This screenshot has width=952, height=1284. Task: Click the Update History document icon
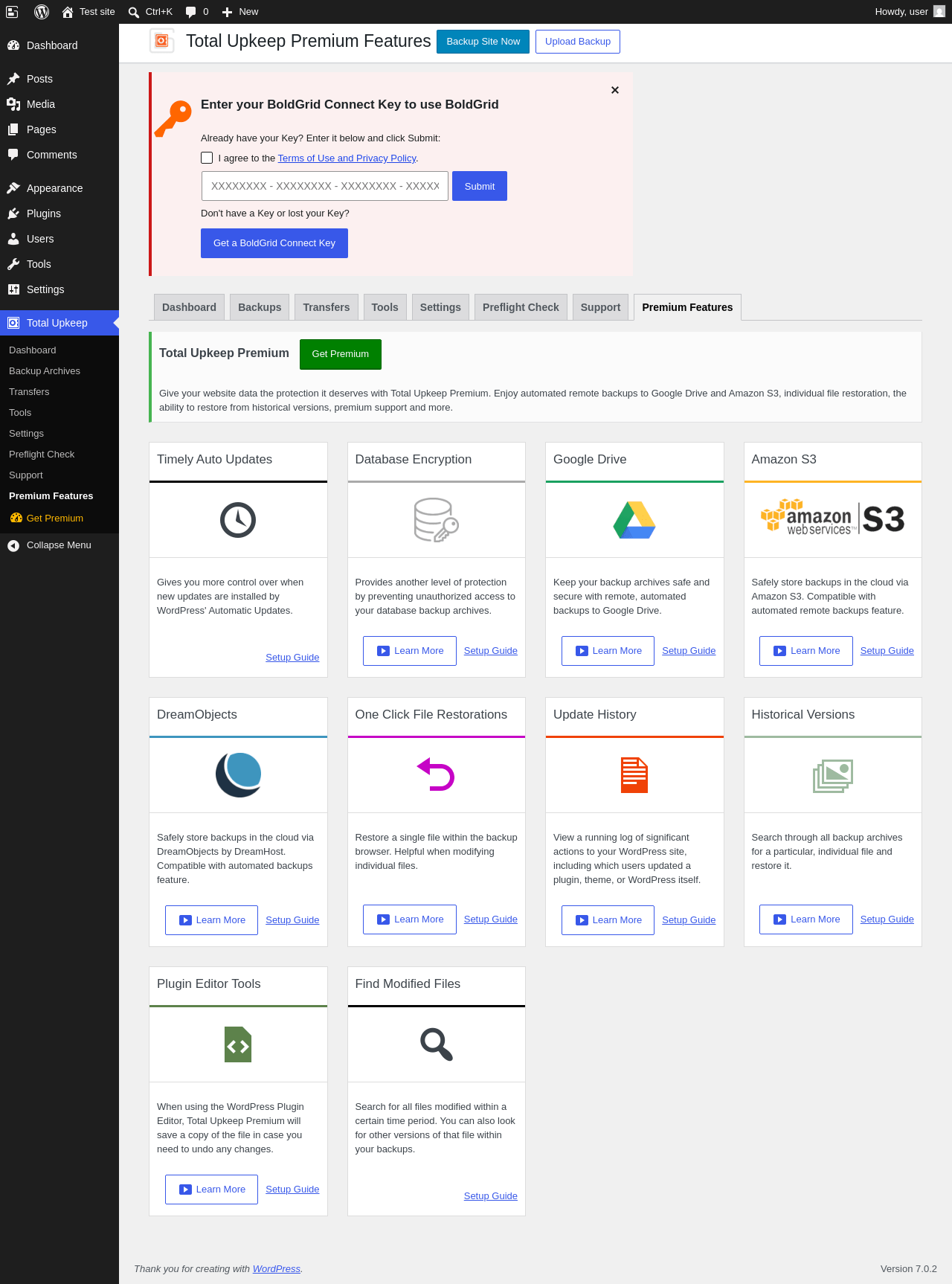[634, 774]
